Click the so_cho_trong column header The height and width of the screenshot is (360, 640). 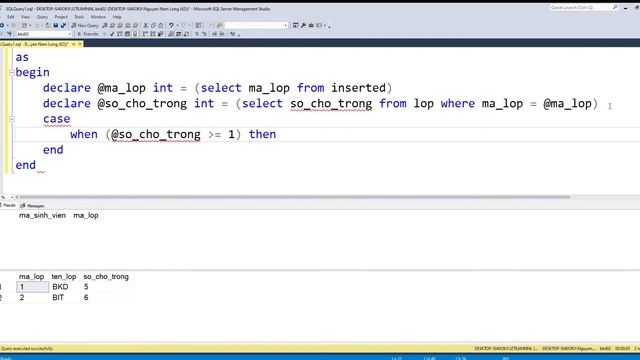(x=106, y=277)
